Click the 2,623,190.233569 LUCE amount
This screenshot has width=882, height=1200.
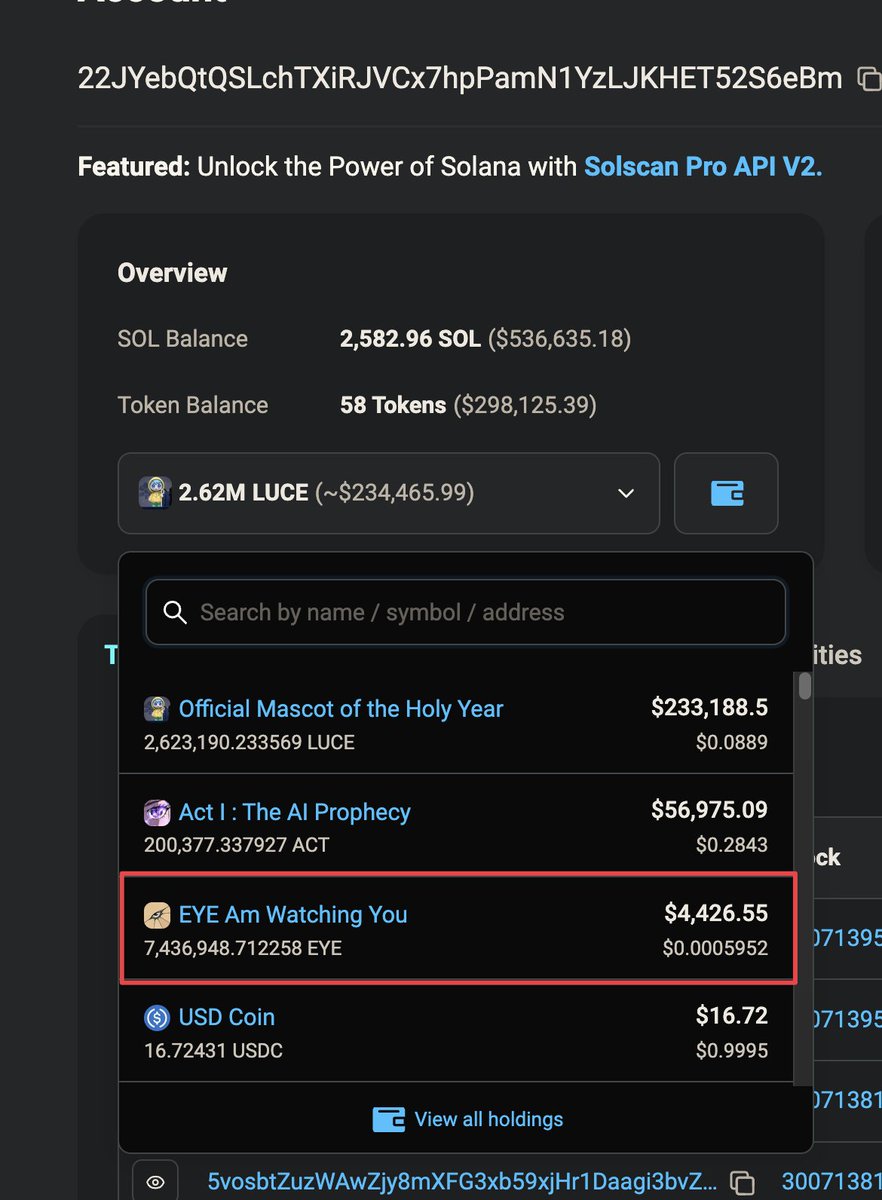249,742
